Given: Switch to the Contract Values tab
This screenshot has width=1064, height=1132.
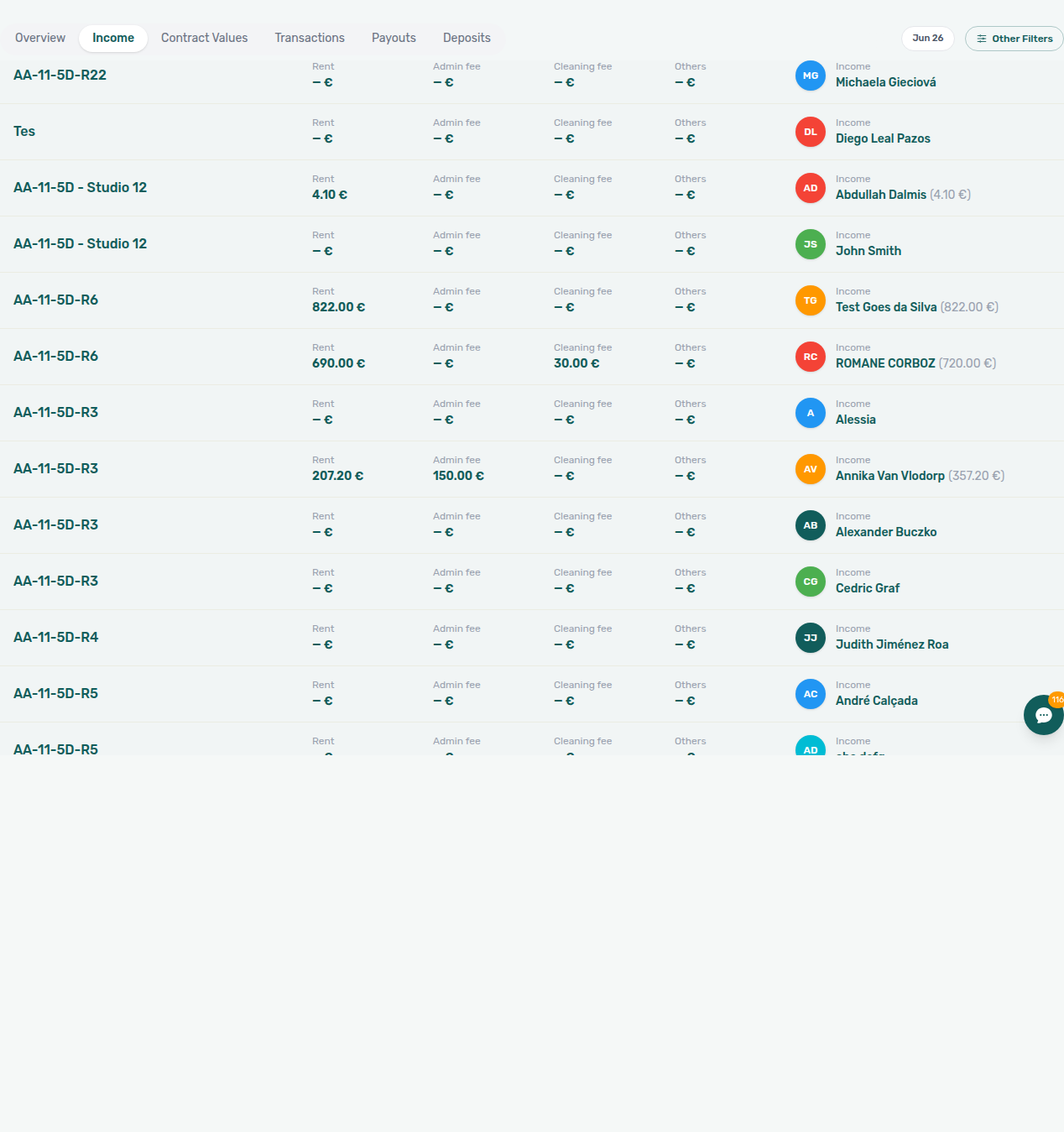Looking at the screenshot, I should coord(205,38).
